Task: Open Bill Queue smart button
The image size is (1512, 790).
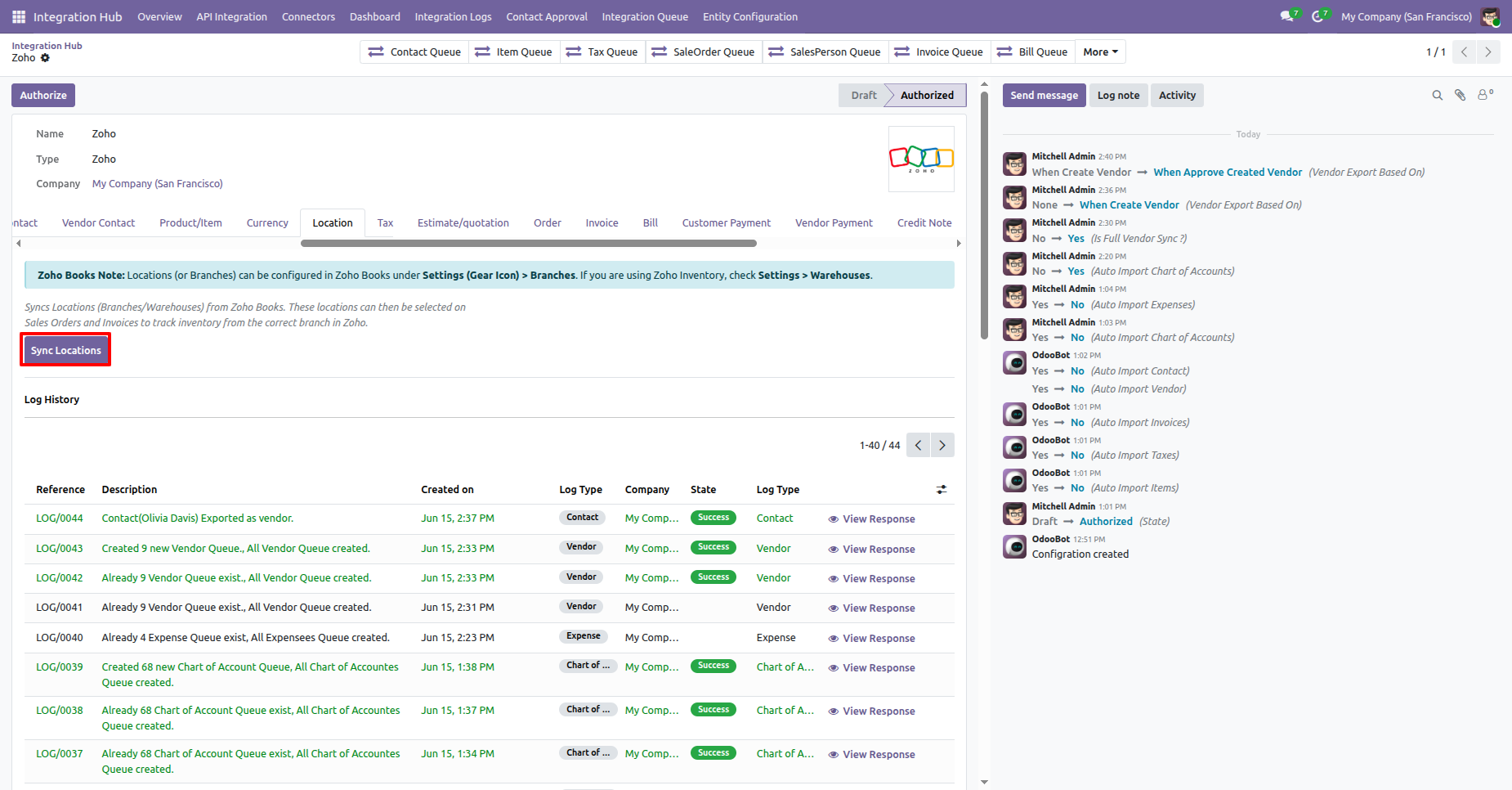Action: (x=1032, y=52)
